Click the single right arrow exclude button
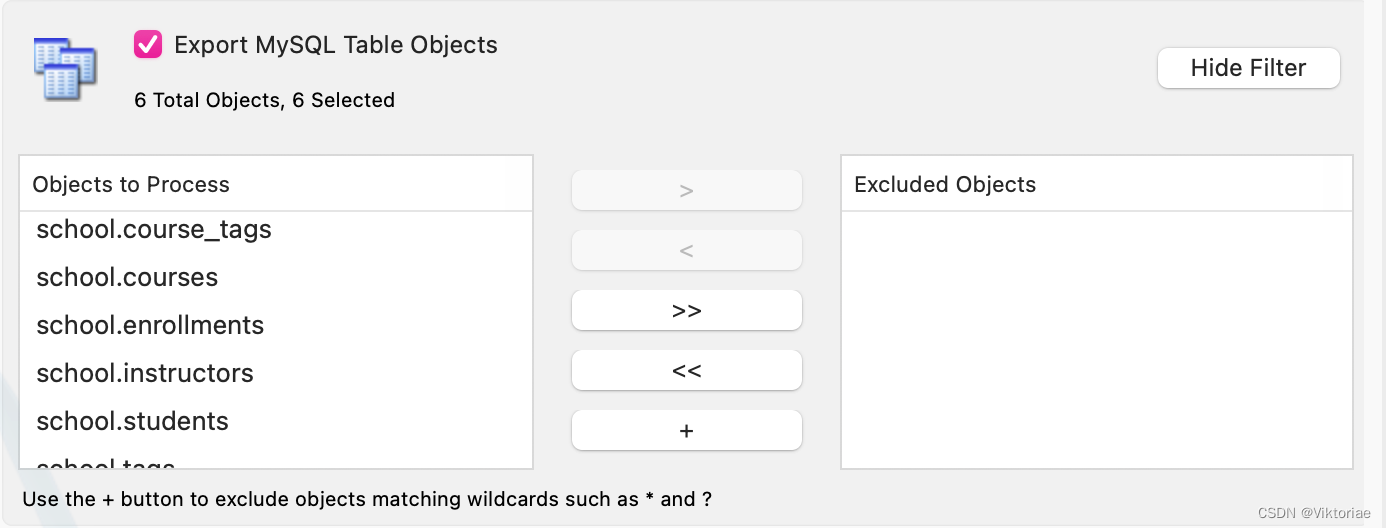Screen dimensions: 1386x528 [x=686, y=190]
